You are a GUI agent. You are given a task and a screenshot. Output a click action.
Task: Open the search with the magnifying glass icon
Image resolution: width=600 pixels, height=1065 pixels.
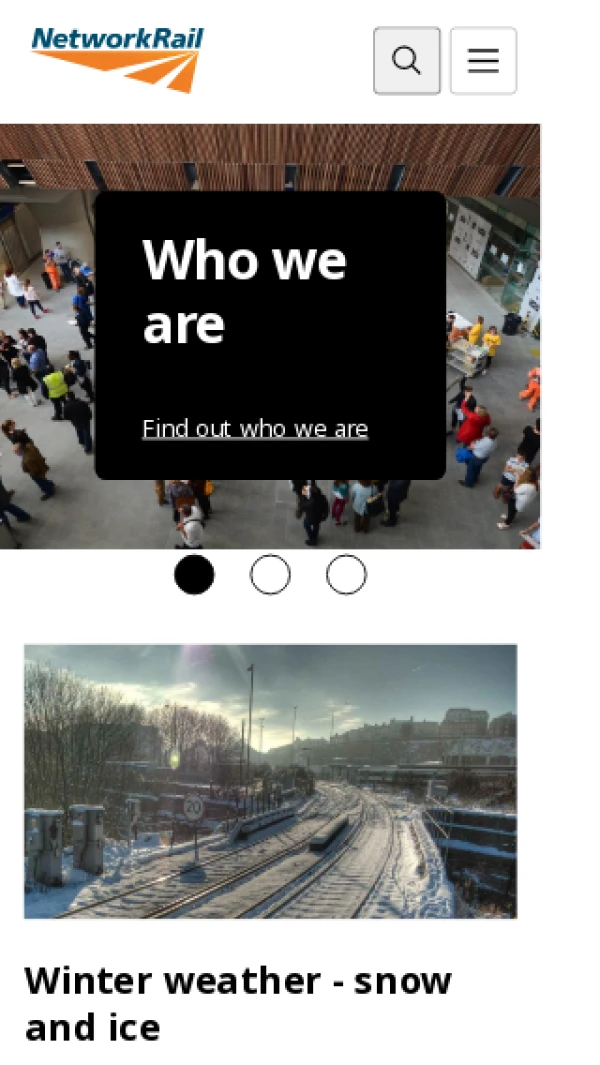[406, 60]
